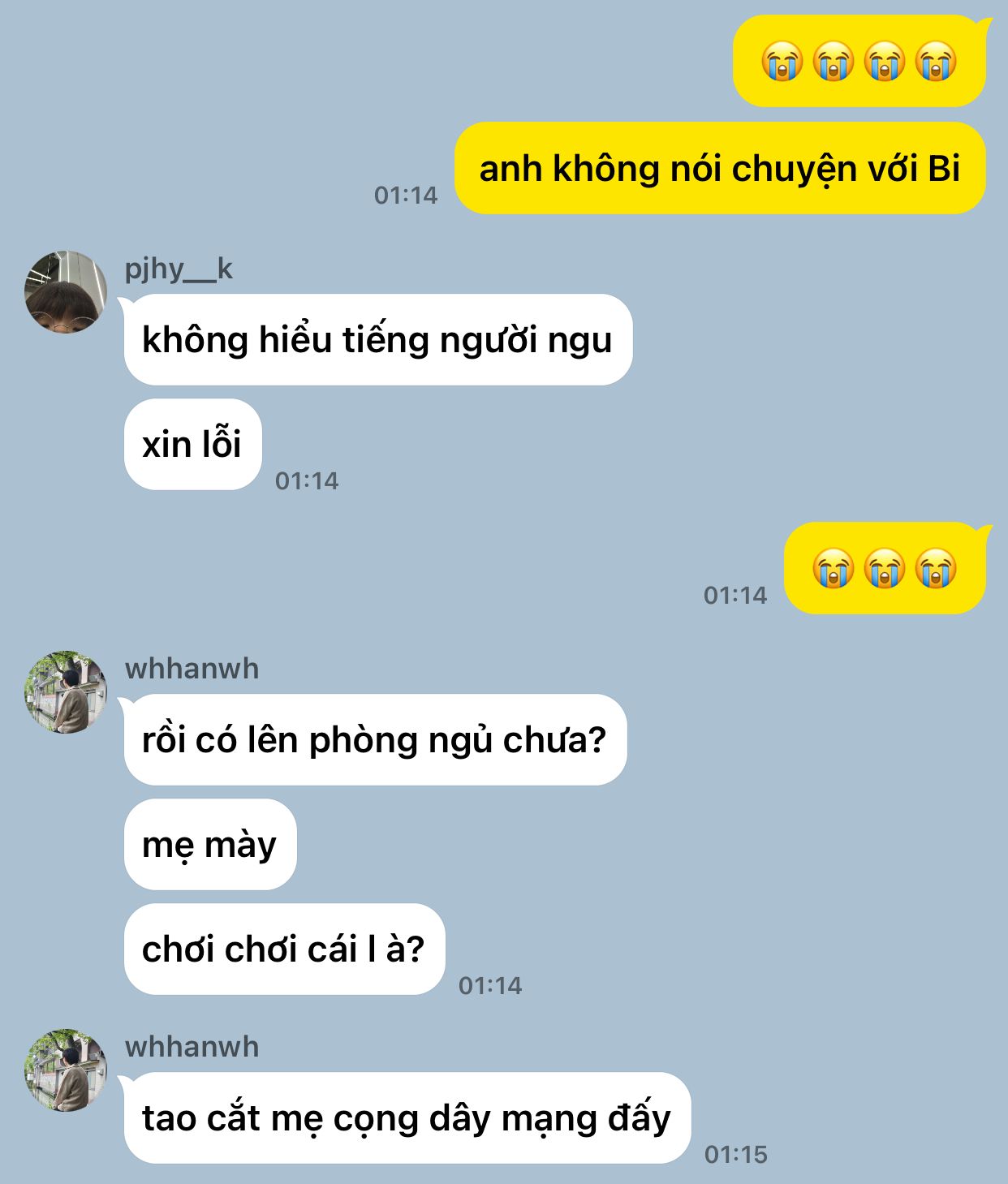Screen dimensions: 1008x1184
Task: Open pjhy__k's profile avatar
Action: [66, 292]
